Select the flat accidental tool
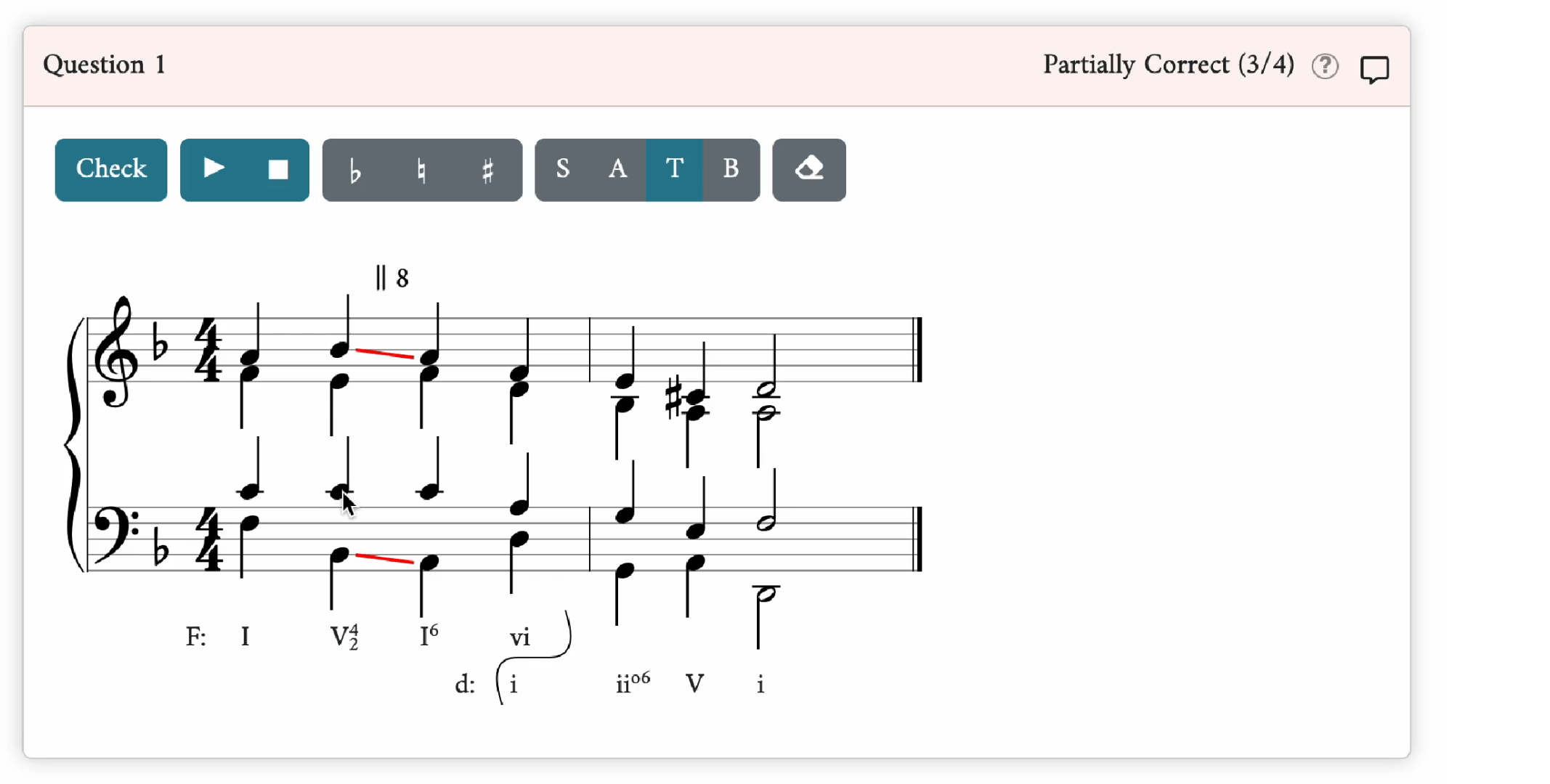This screenshot has width=1550, height=784. coord(355,171)
